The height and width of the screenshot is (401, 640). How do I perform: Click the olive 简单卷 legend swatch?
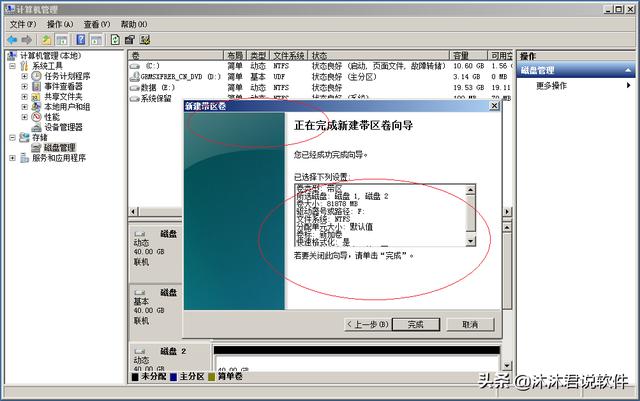coord(211,377)
